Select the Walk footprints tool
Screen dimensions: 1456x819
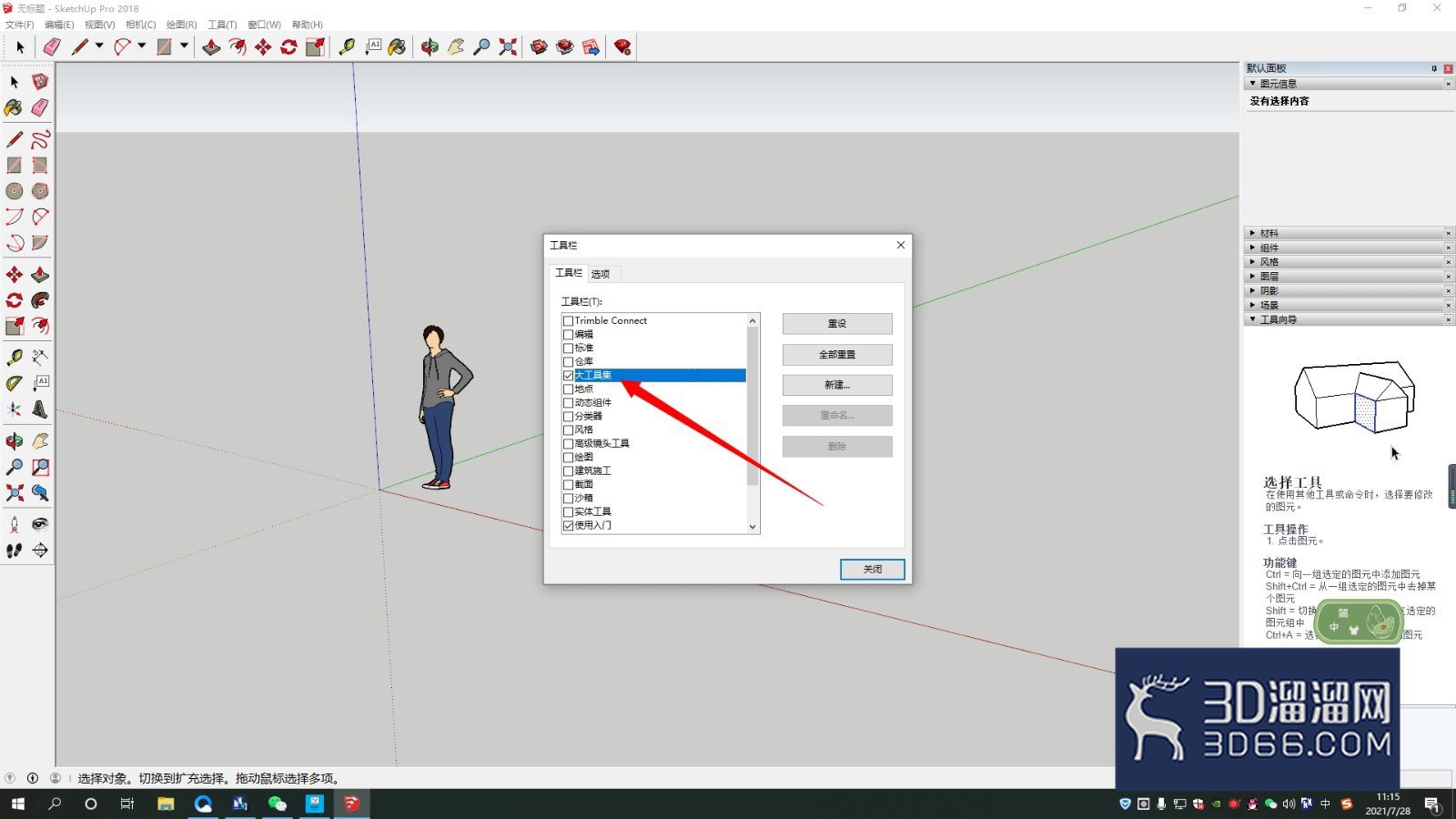point(15,551)
